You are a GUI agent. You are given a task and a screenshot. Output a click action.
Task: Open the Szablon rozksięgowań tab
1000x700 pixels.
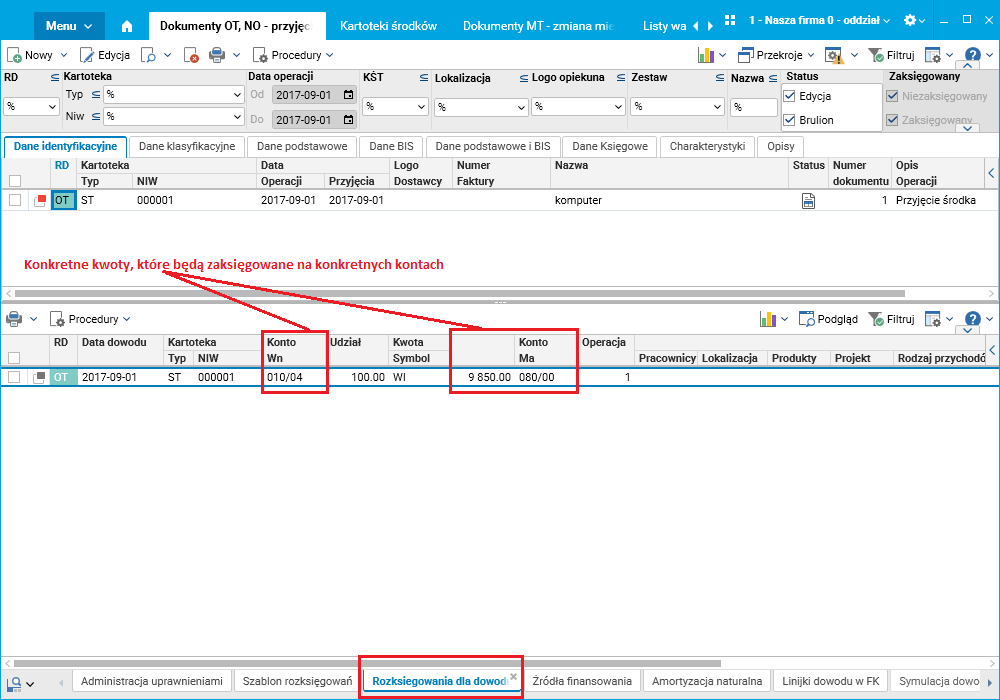[297, 682]
